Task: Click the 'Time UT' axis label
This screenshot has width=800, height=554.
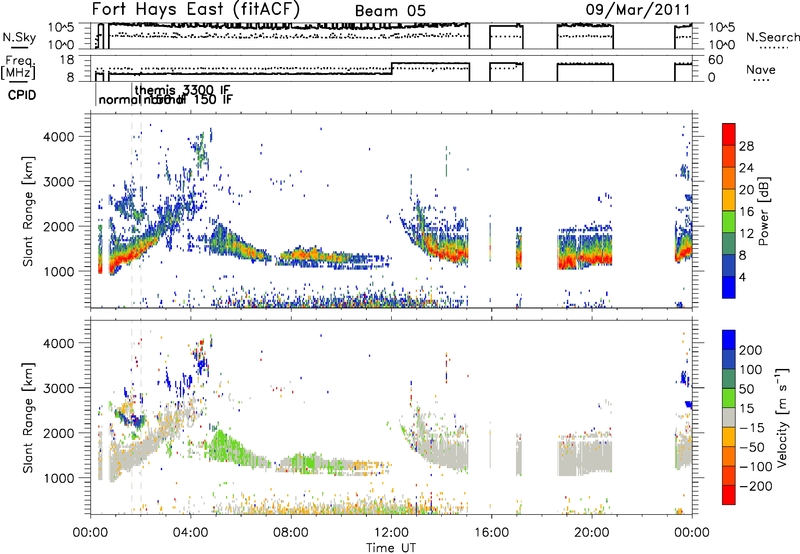Action: tap(391, 548)
